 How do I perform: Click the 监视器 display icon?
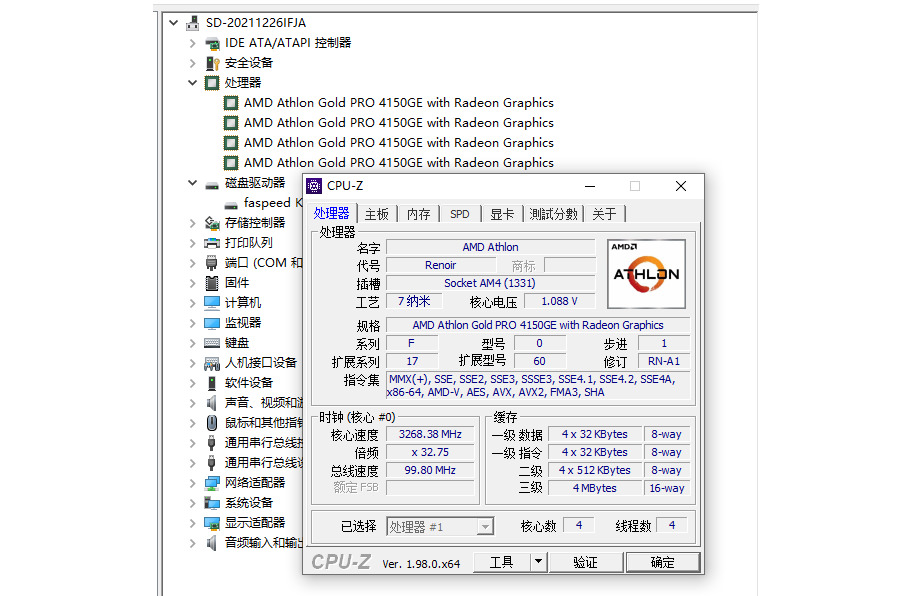coord(212,323)
